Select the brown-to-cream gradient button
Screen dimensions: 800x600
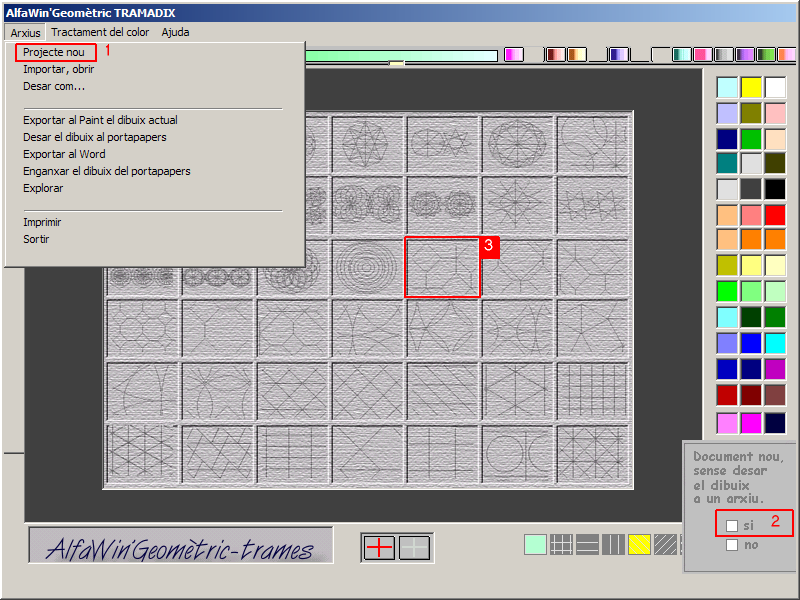click(x=577, y=54)
